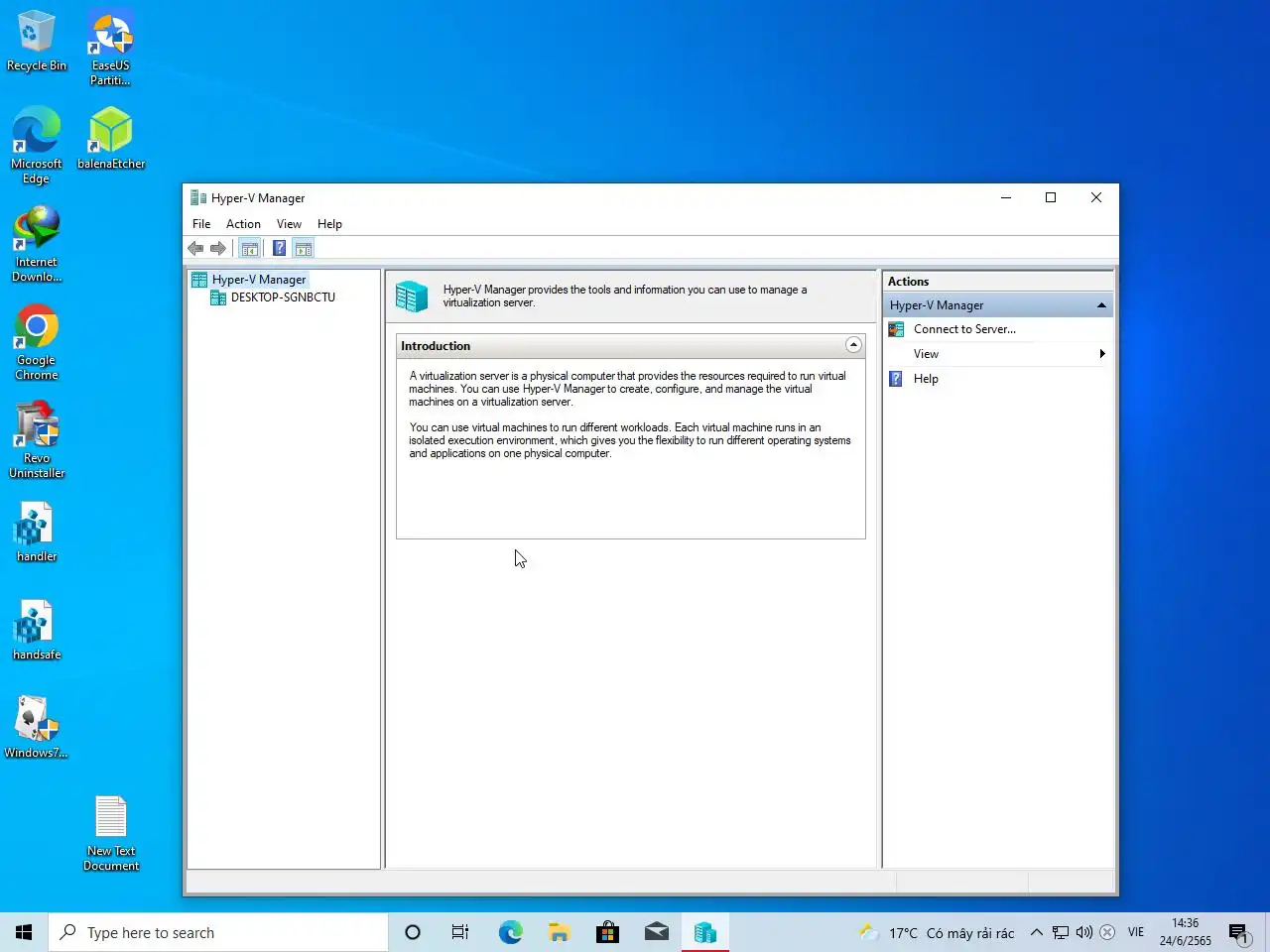This screenshot has height=952, width=1270.
Task: Click the Actions pane title
Action: [908, 282]
